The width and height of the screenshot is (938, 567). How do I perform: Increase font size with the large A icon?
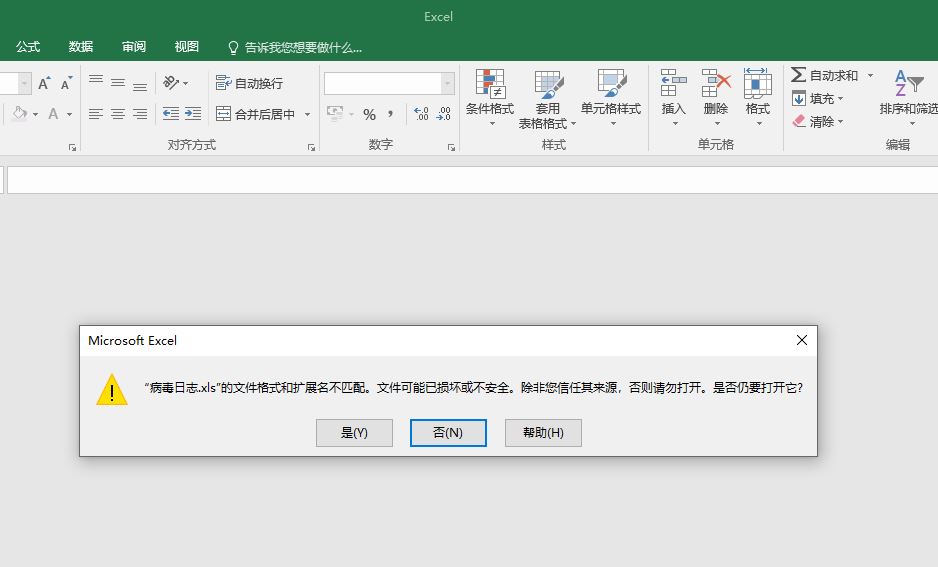[44, 83]
